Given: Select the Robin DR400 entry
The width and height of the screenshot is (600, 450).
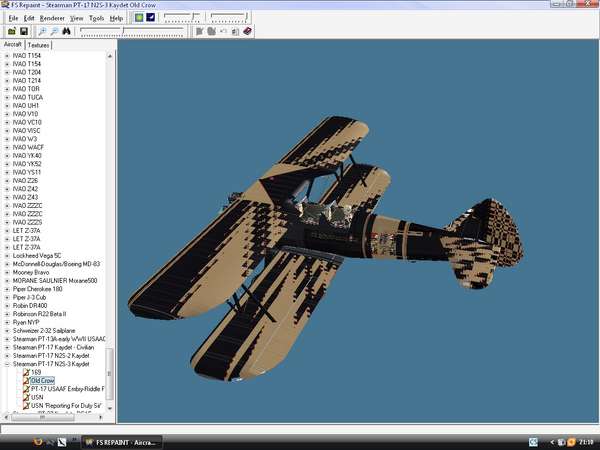Looking at the screenshot, I should click(x=30, y=305).
